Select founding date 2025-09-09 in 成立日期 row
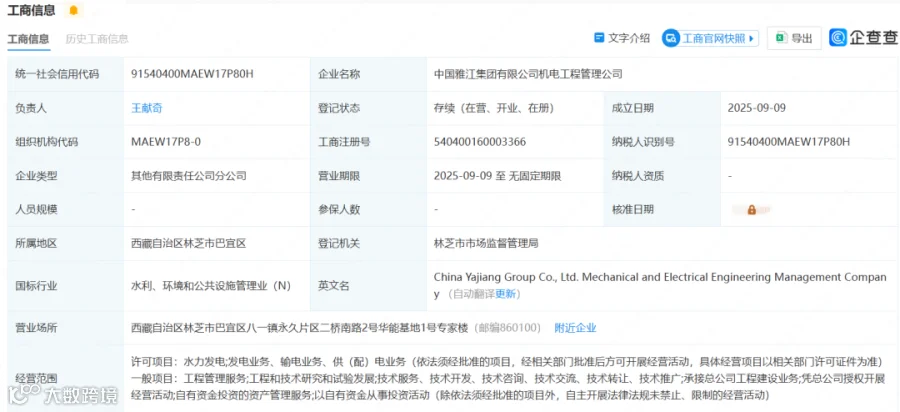900x412 pixels. tap(757, 108)
